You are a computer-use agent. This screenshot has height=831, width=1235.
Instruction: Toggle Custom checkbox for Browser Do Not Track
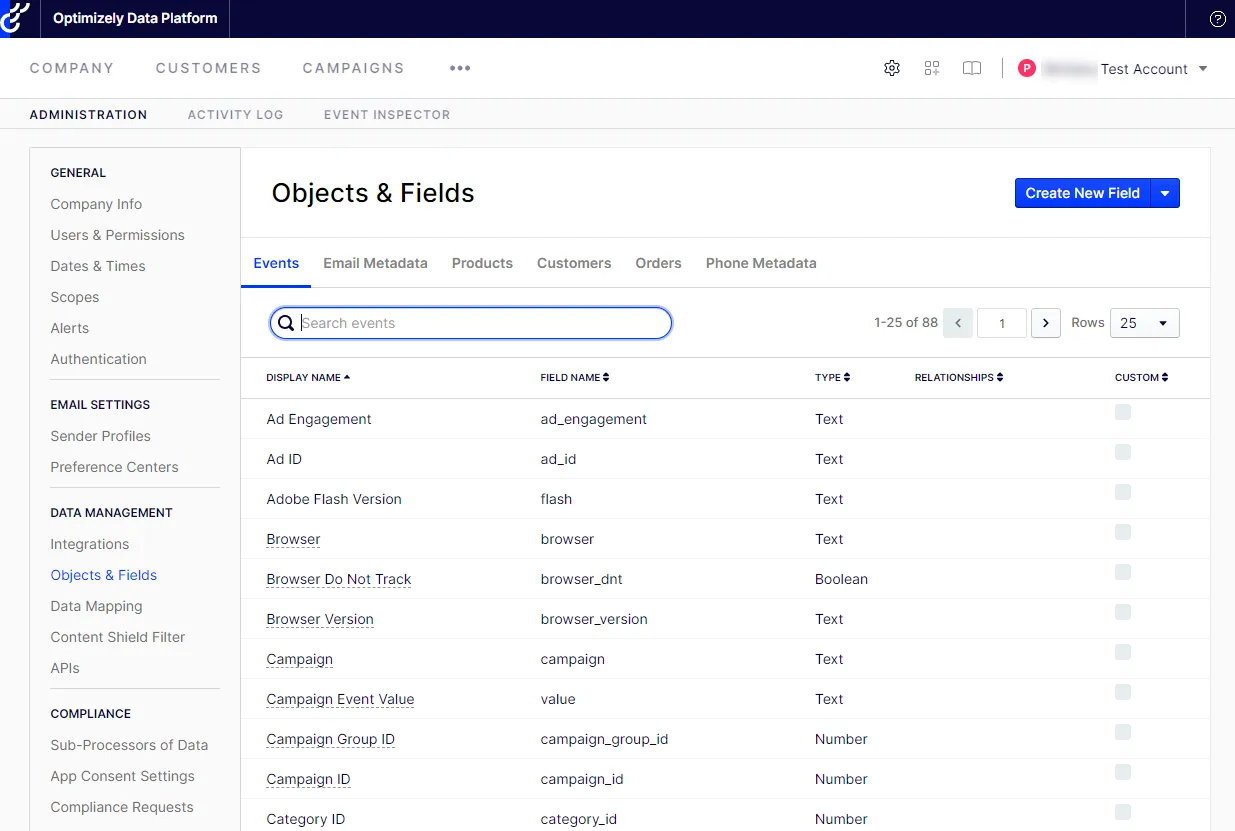coord(1123,572)
